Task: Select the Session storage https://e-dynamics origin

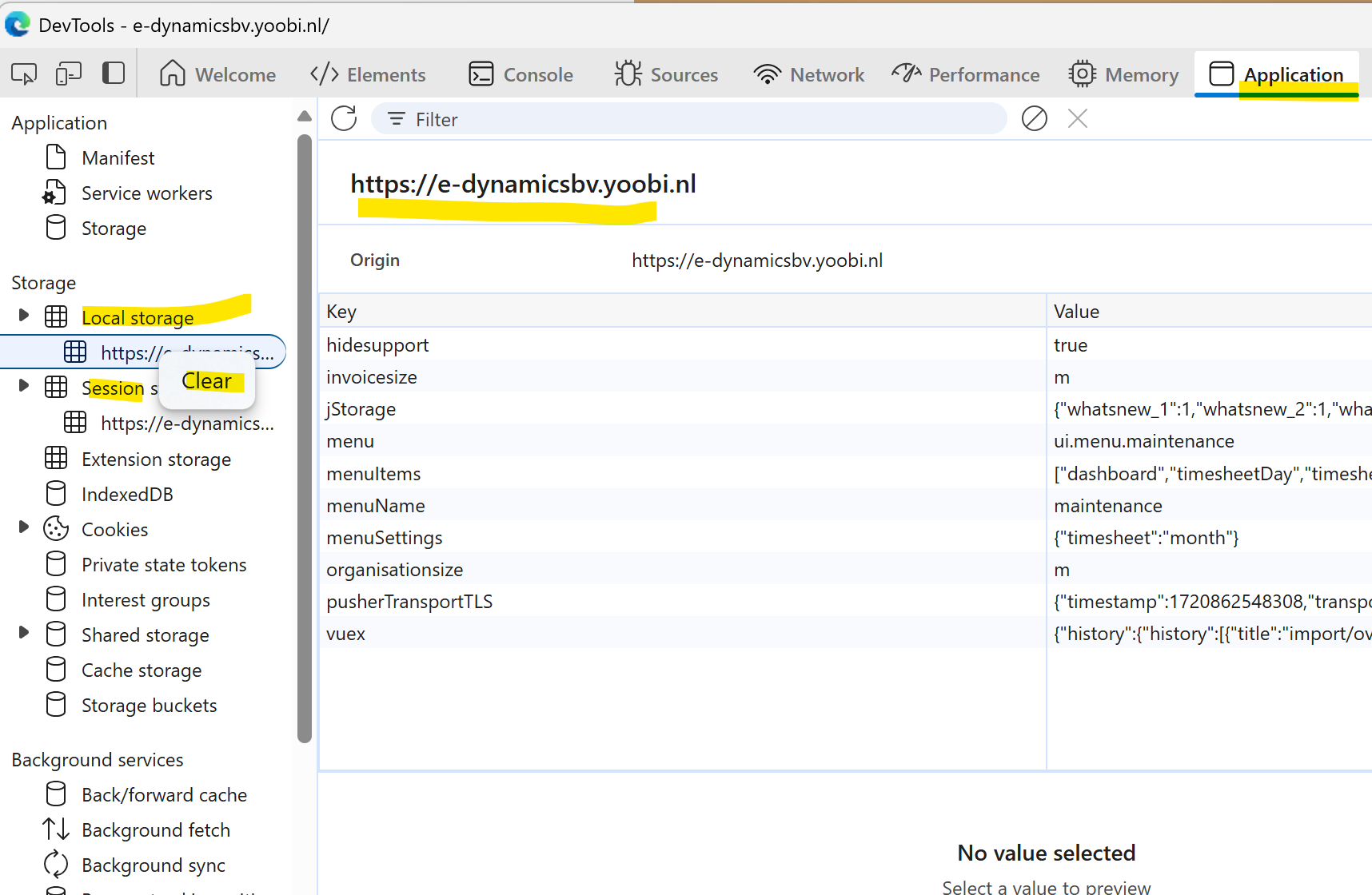Action: 187,423
